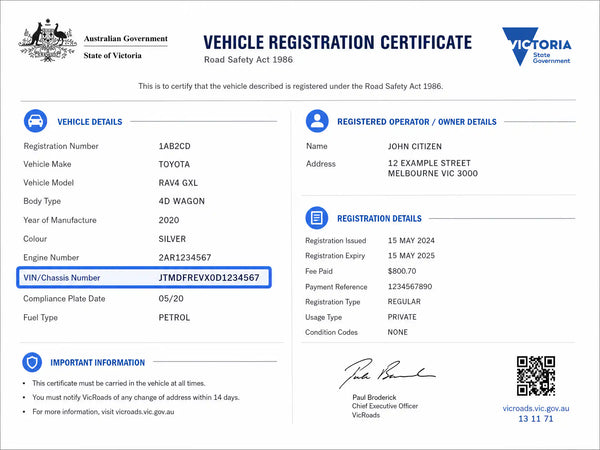Click the year of manufacture value 2020
Screen dimensions: 600x450
[169, 220]
